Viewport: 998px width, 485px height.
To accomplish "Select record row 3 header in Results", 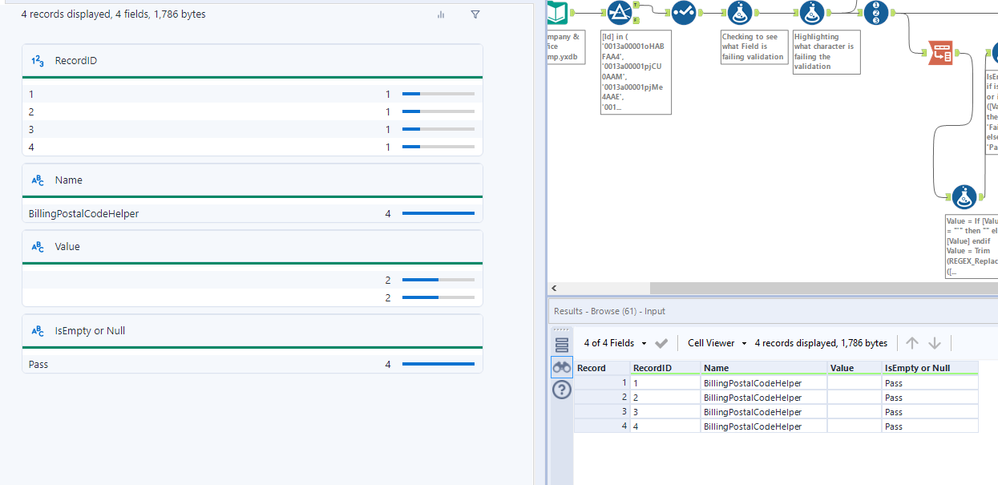I will pyautogui.click(x=602, y=412).
